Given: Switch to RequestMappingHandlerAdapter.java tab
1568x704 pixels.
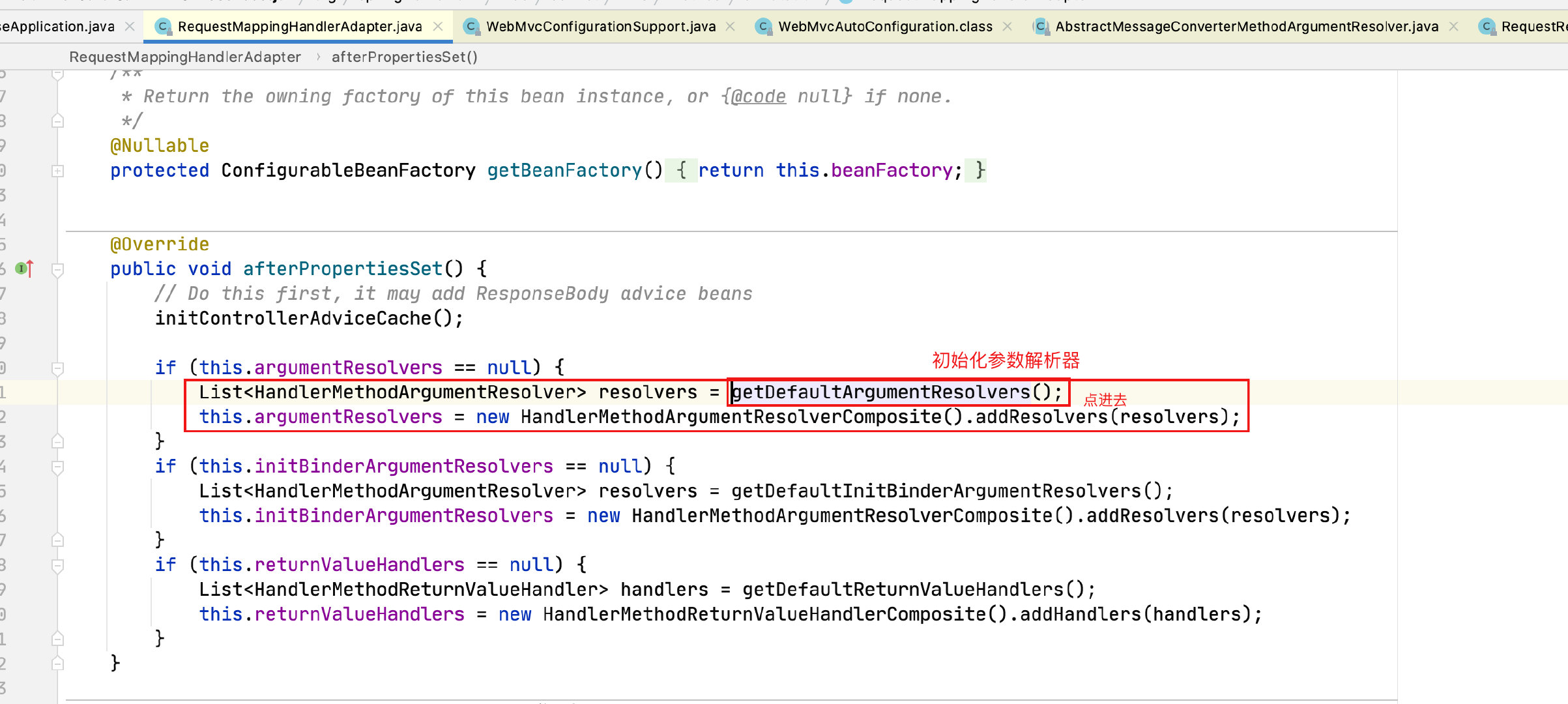Looking at the screenshot, I should (x=300, y=26).
